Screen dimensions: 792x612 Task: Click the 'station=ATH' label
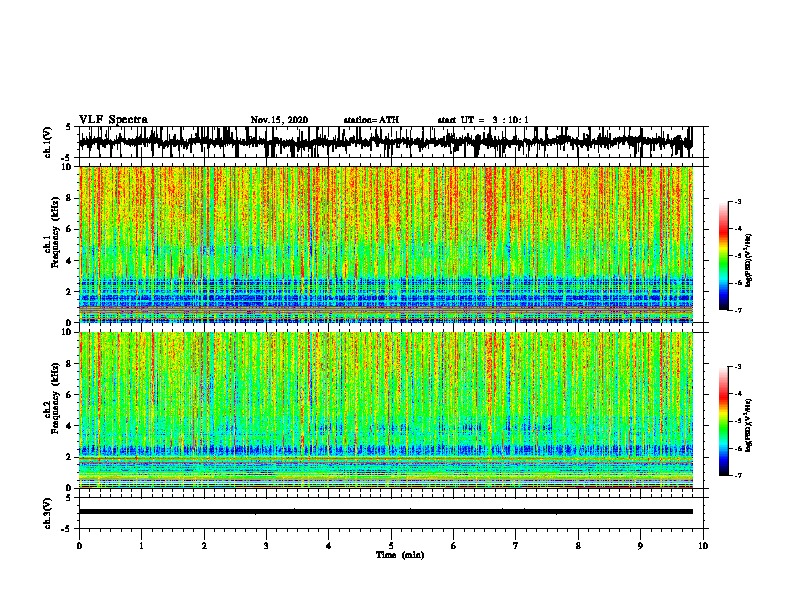(x=371, y=120)
